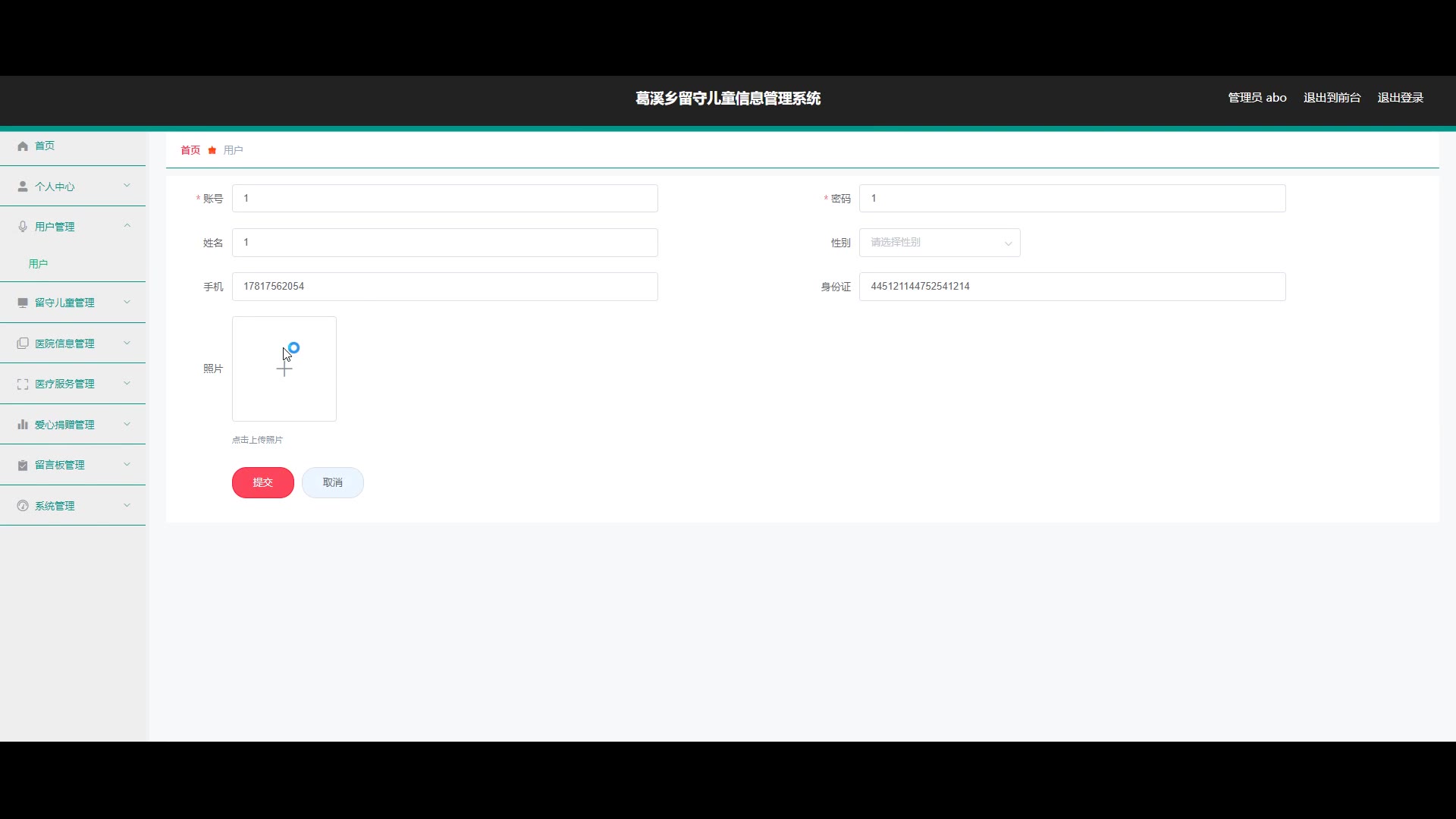Focus the 身份证 ID input field
The image size is (1456, 819).
pyautogui.click(x=1072, y=287)
